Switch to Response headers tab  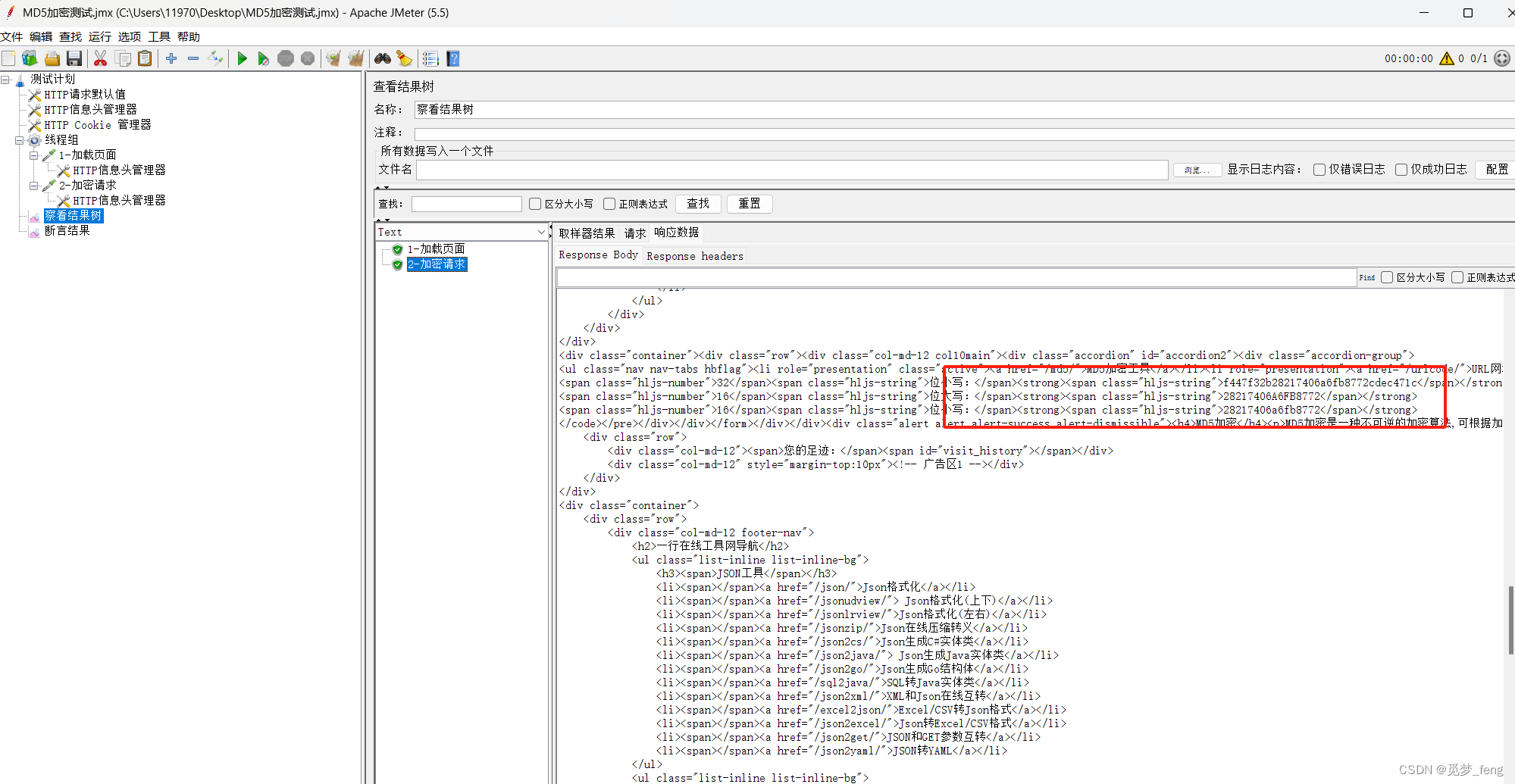[694, 255]
